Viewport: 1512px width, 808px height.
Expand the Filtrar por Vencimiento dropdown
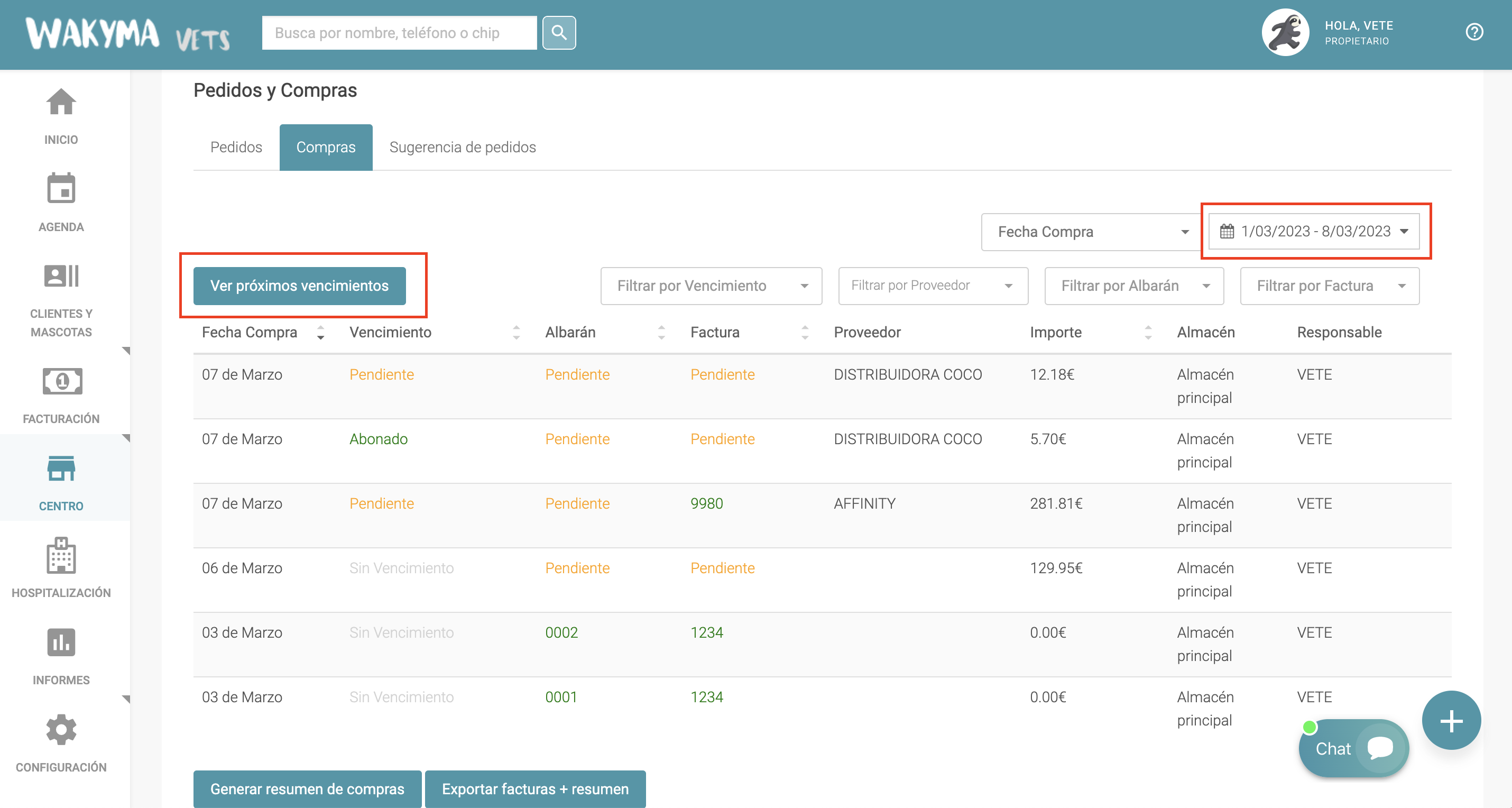coord(710,286)
